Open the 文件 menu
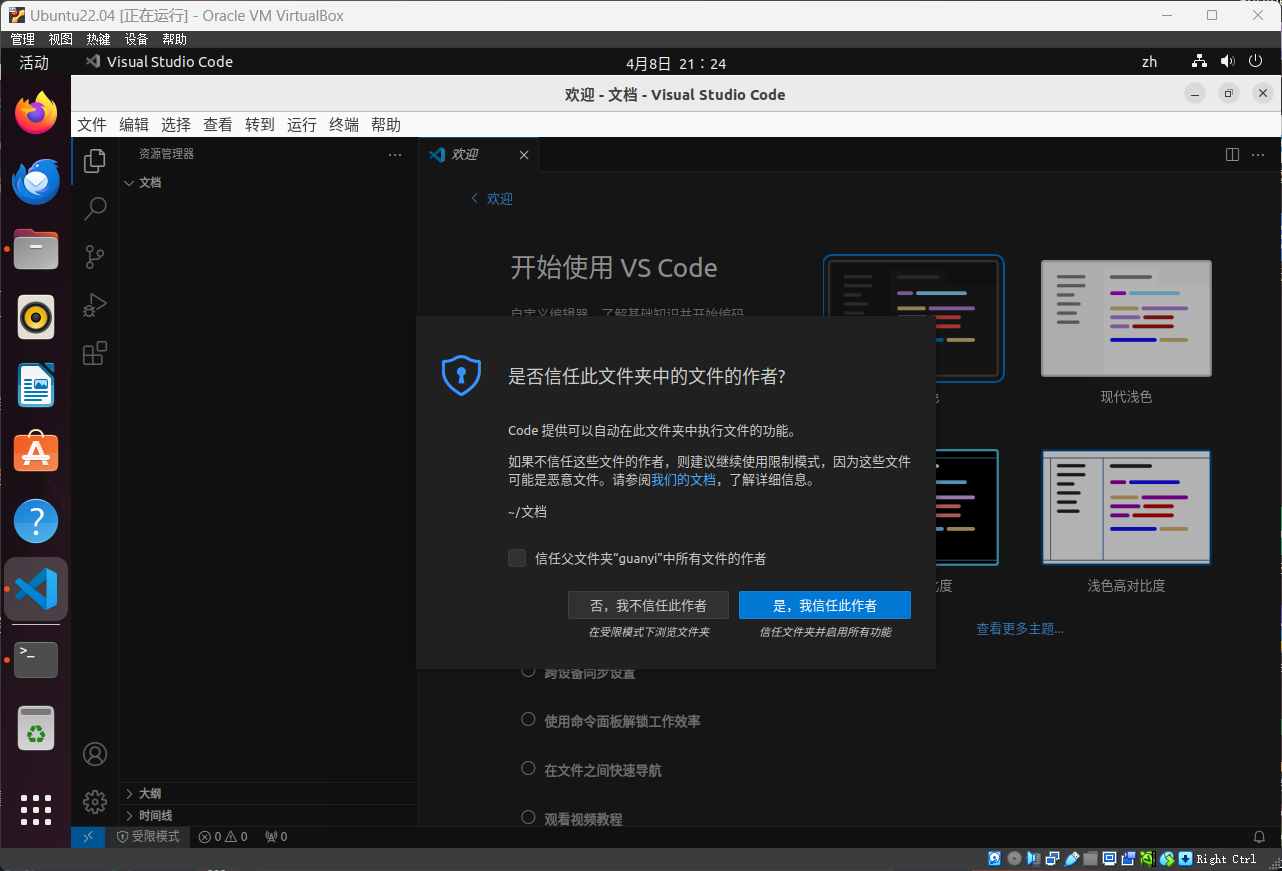Image resolution: width=1282 pixels, height=871 pixels. click(x=91, y=124)
